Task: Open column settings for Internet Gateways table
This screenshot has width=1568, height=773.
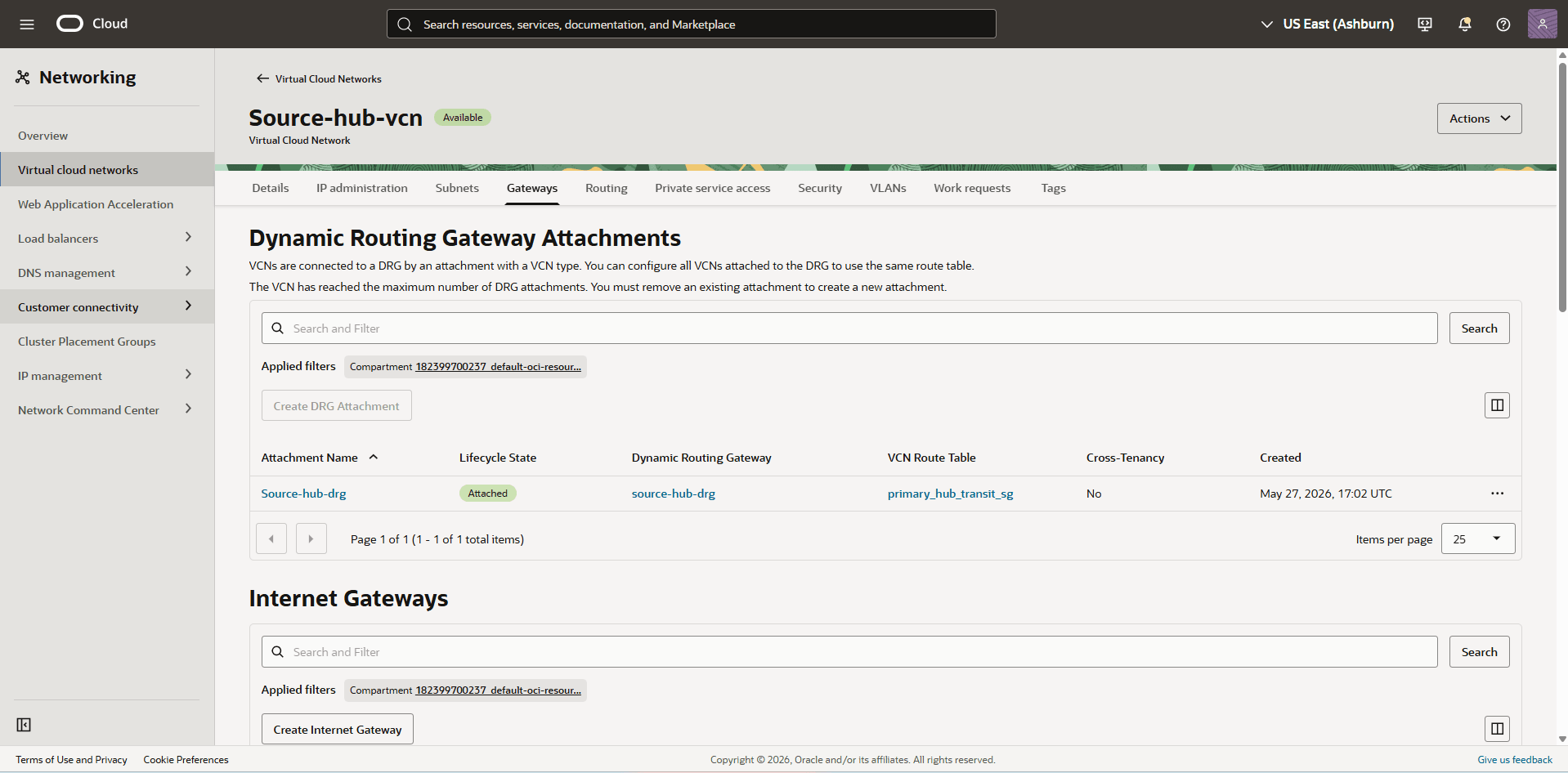Action: (1497, 729)
